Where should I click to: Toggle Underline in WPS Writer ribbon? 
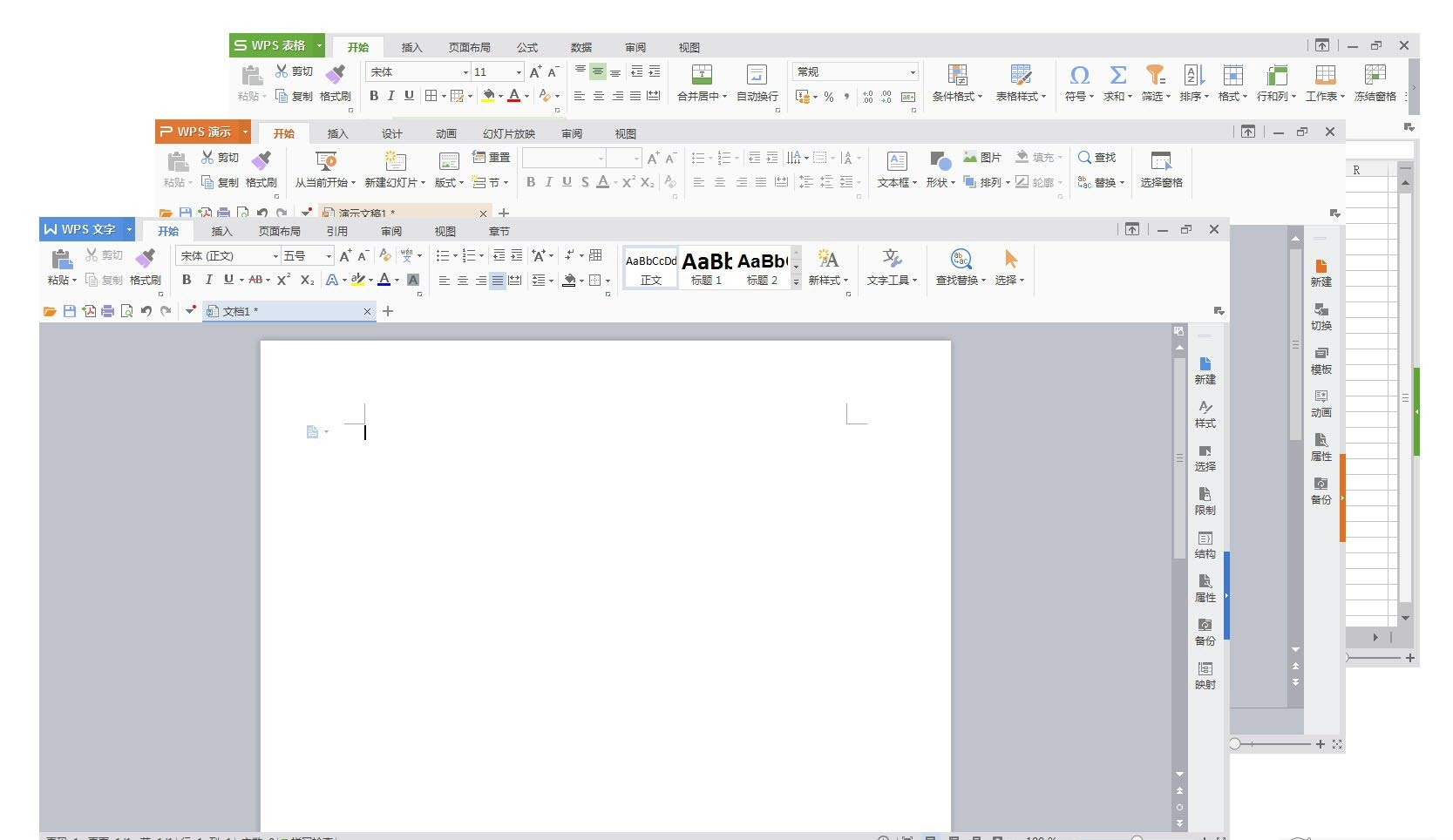click(228, 280)
